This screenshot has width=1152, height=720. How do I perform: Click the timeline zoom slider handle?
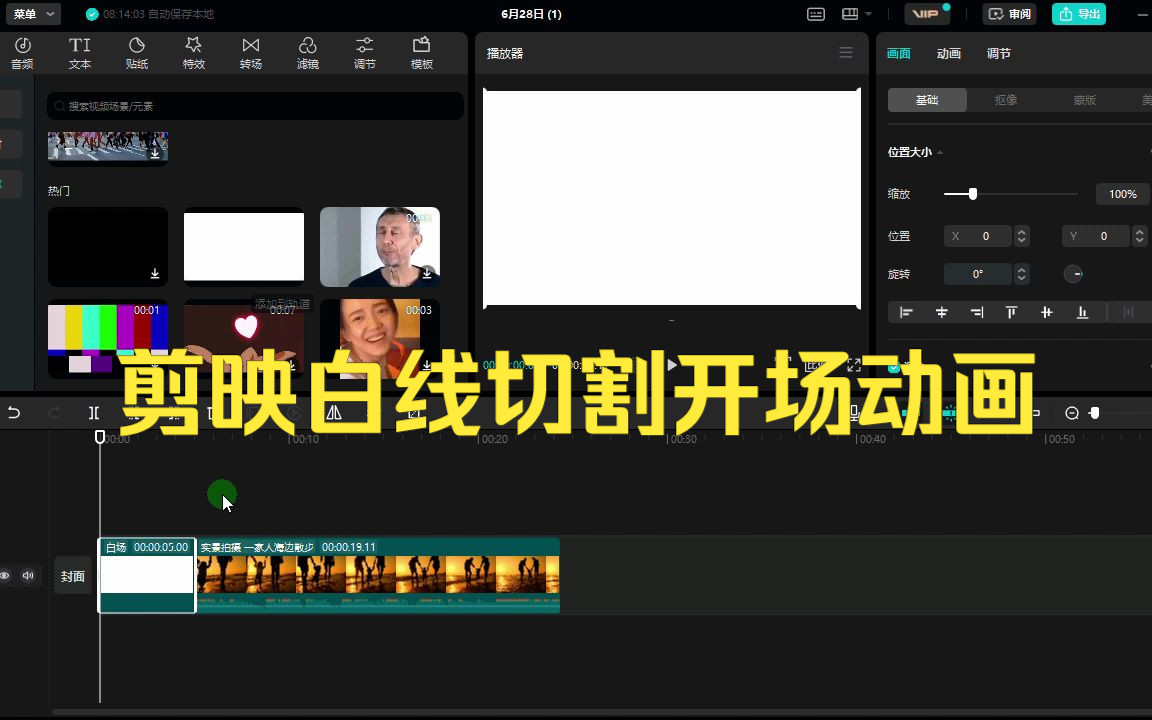(x=1095, y=413)
